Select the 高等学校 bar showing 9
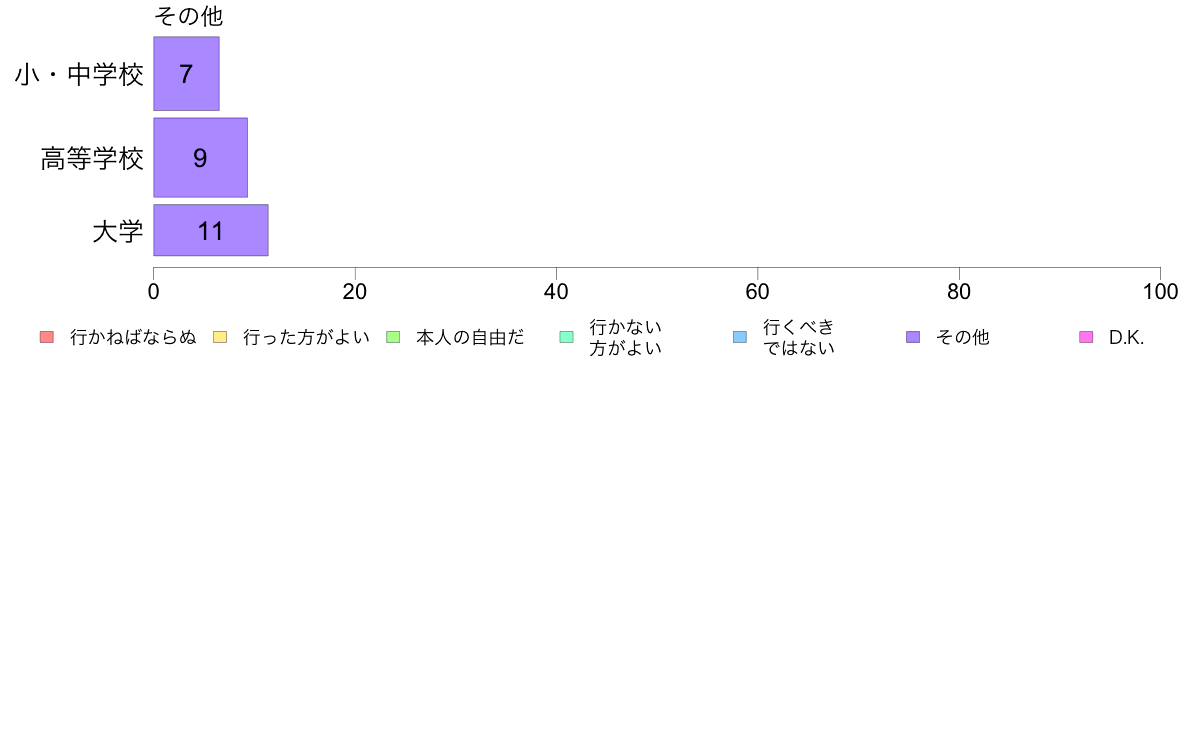This screenshot has height=736, width=1188. click(x=201, y=158)
